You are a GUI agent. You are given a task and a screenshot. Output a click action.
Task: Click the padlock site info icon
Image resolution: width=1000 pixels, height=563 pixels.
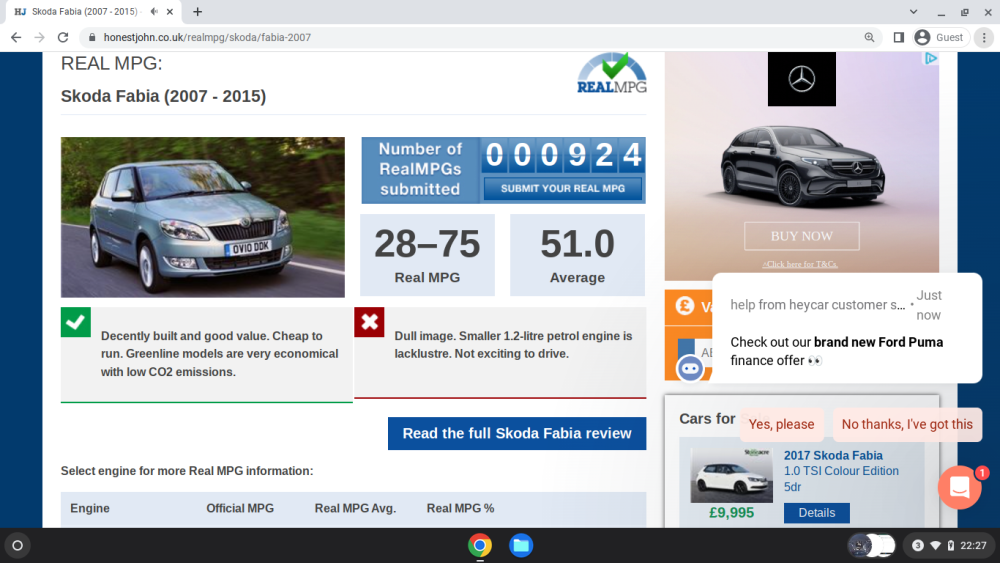click(92, 38)
